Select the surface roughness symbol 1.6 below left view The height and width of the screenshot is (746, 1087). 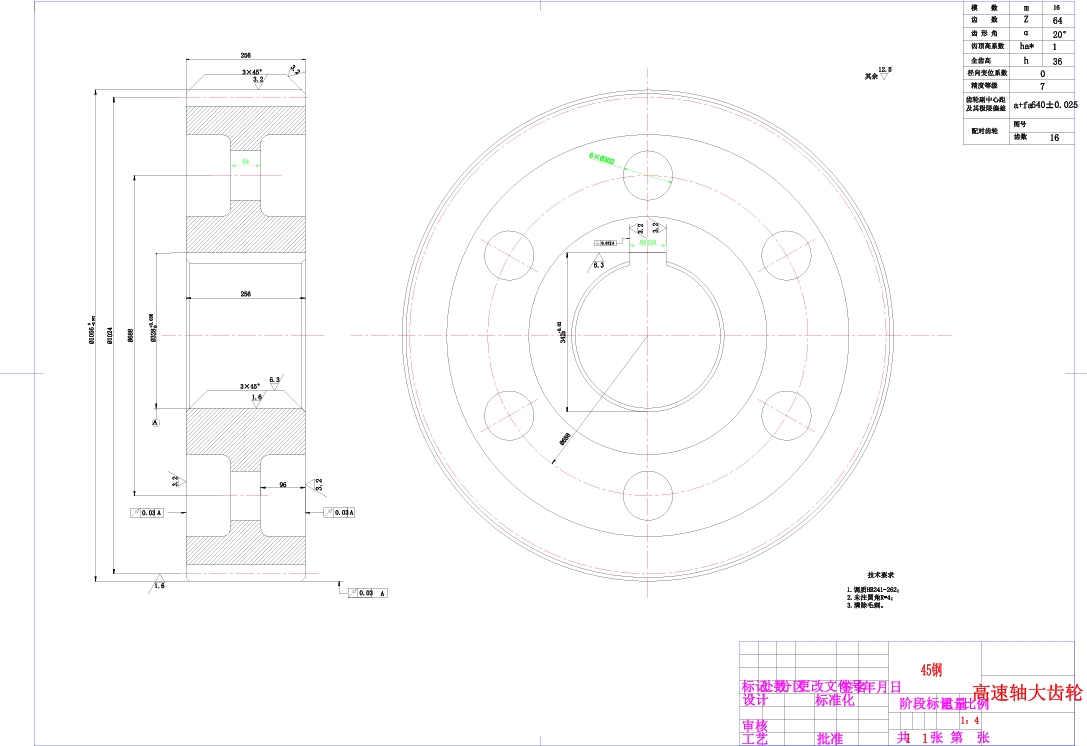click(158, 586)
